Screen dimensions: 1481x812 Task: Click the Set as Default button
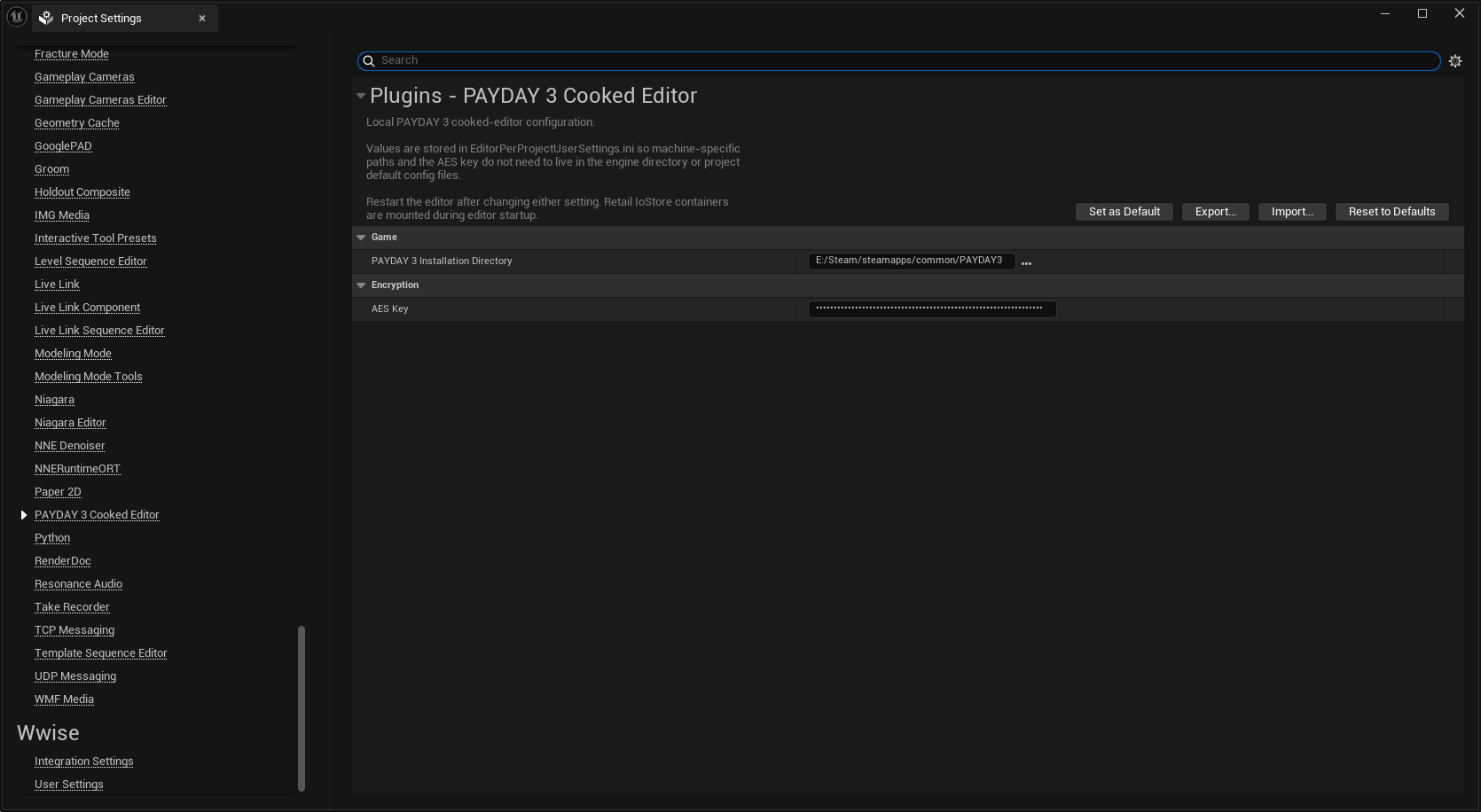(1124, 212)
